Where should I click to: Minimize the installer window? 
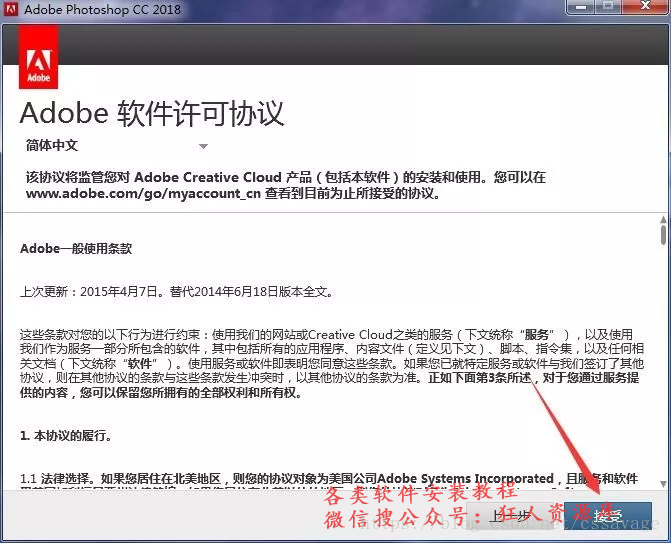click(581, 7)
